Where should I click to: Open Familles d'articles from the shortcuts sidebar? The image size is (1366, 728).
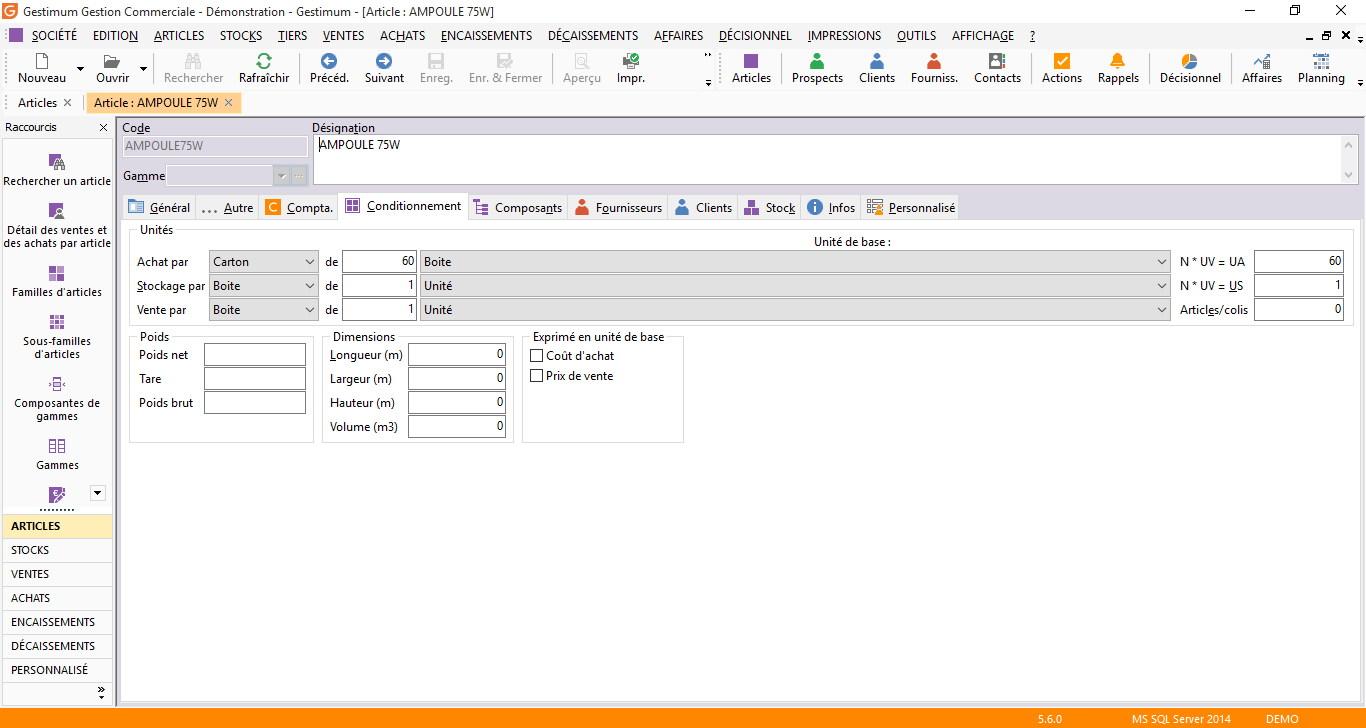point(57,283)
